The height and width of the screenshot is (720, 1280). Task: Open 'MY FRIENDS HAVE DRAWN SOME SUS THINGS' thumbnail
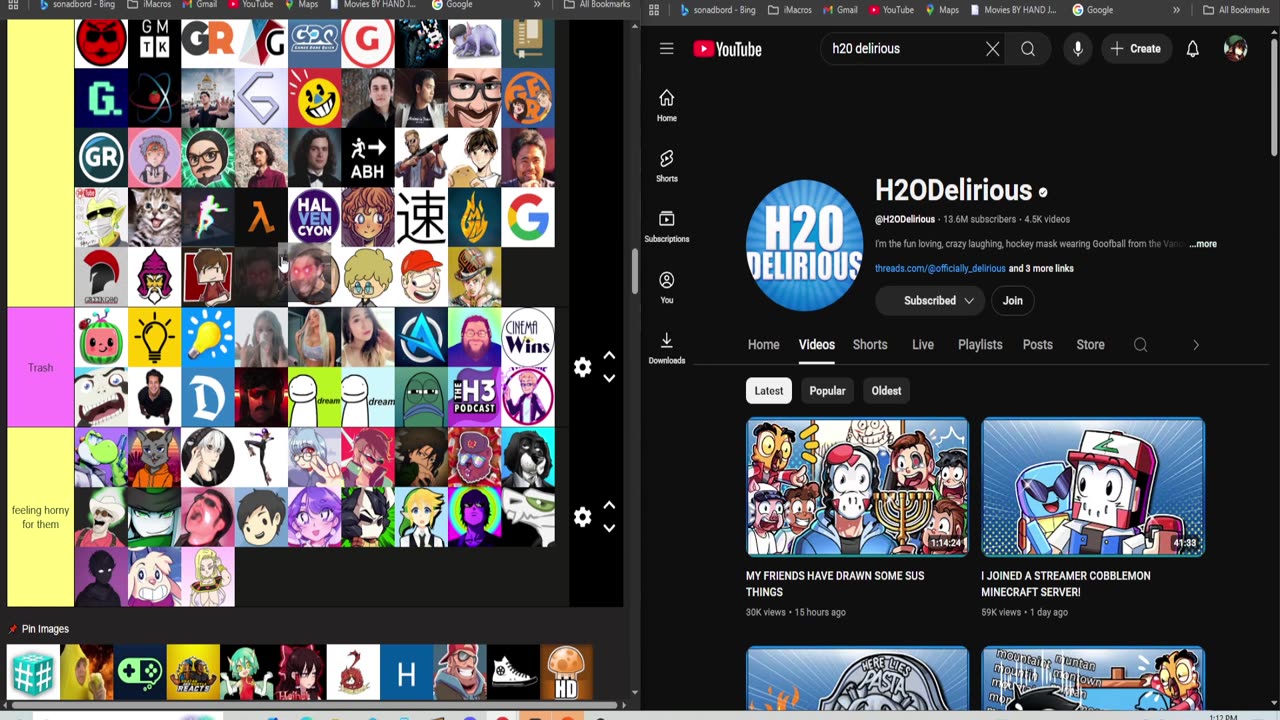(857, 487)
